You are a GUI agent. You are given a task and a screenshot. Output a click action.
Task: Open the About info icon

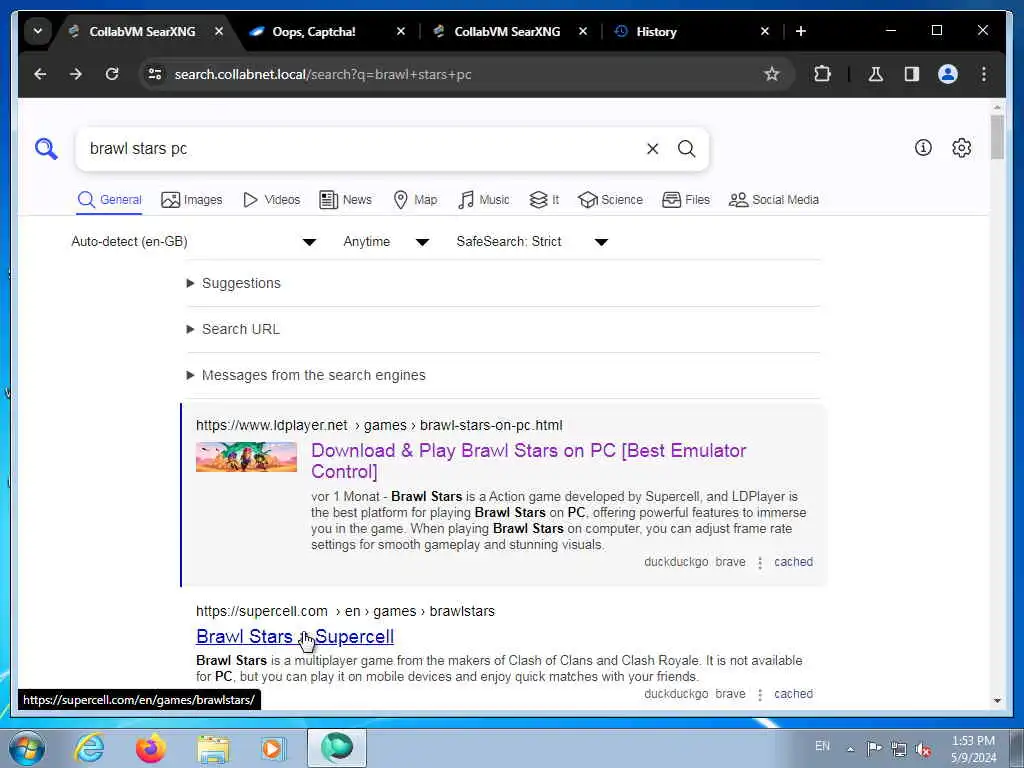923,148
